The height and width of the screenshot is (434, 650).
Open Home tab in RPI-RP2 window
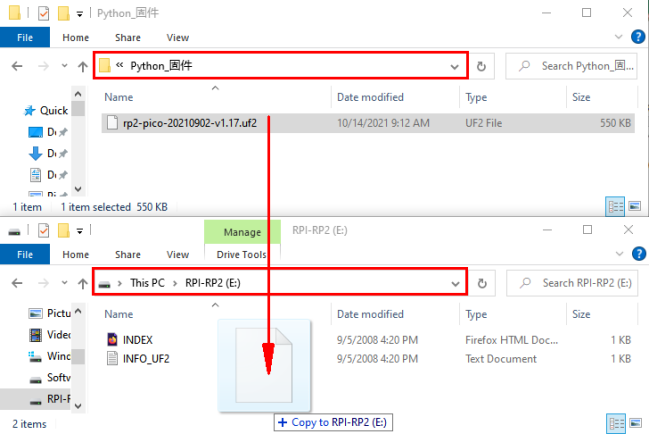(75, 255)
